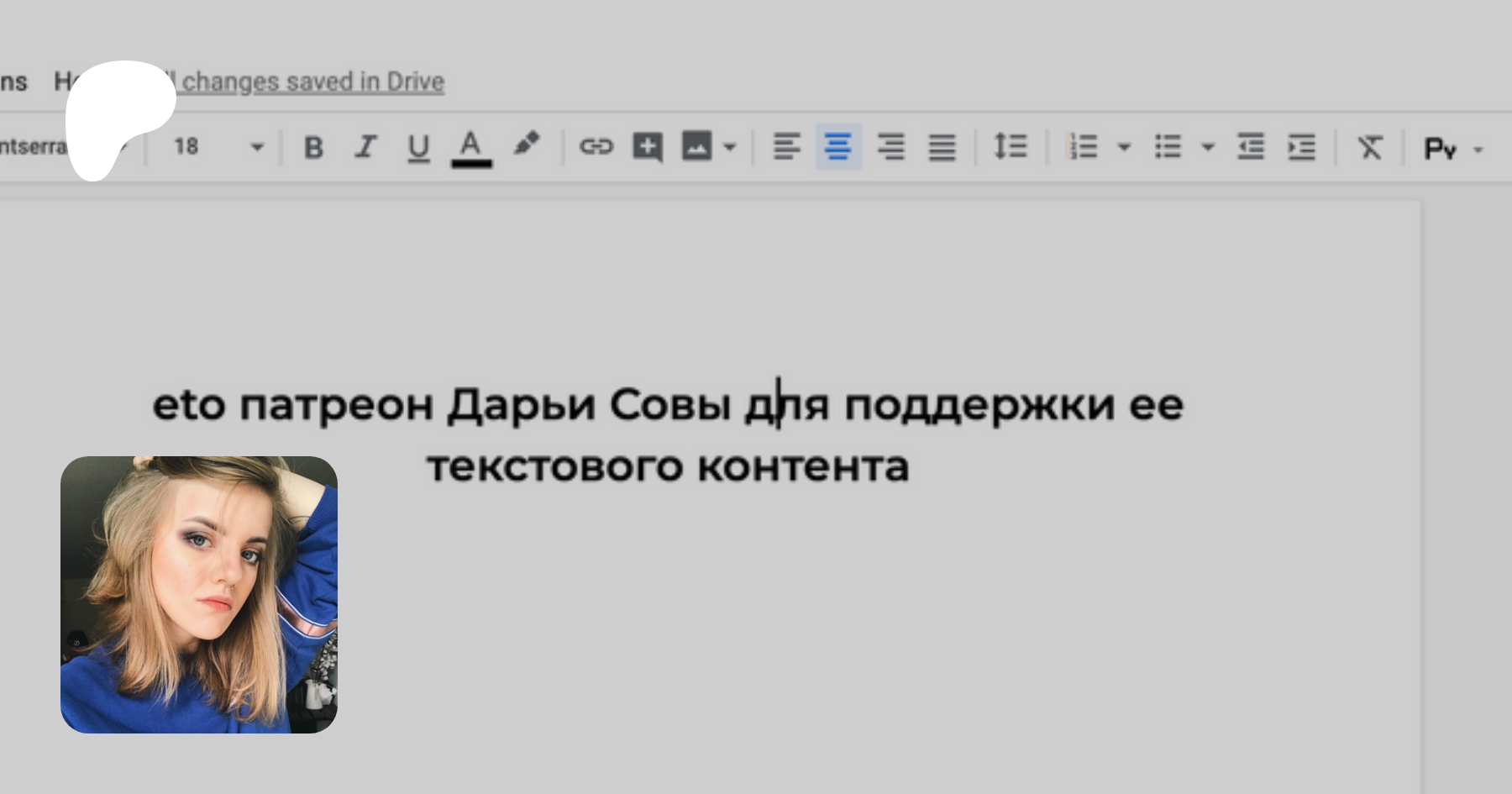This screenshot has height=794, width=1512.
Task: Toggle italic text formatting
Action: tap(365, 148)
